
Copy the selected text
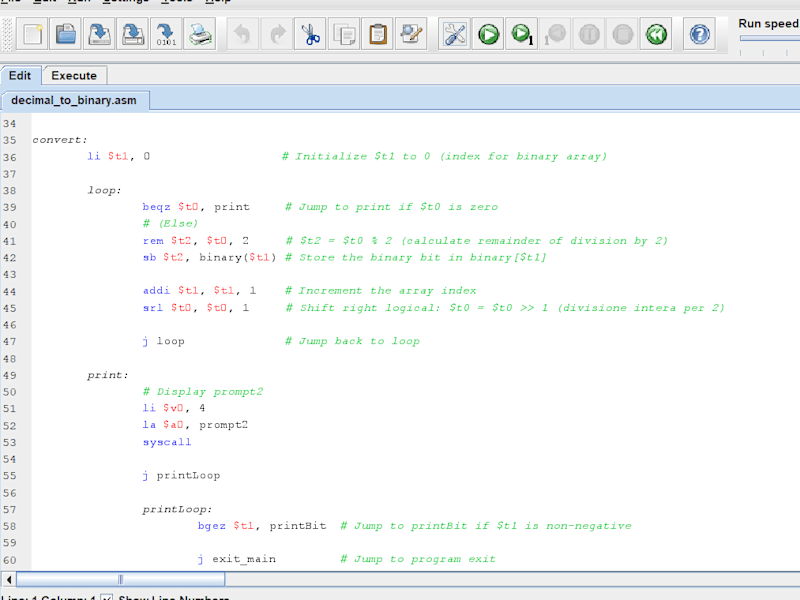[x=344, y=34]
